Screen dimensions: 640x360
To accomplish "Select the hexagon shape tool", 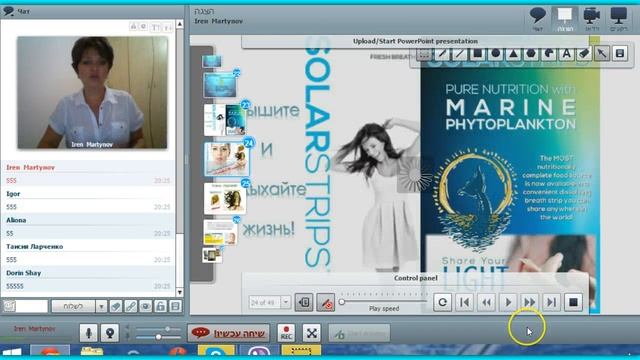I will (x=531, y=53).
